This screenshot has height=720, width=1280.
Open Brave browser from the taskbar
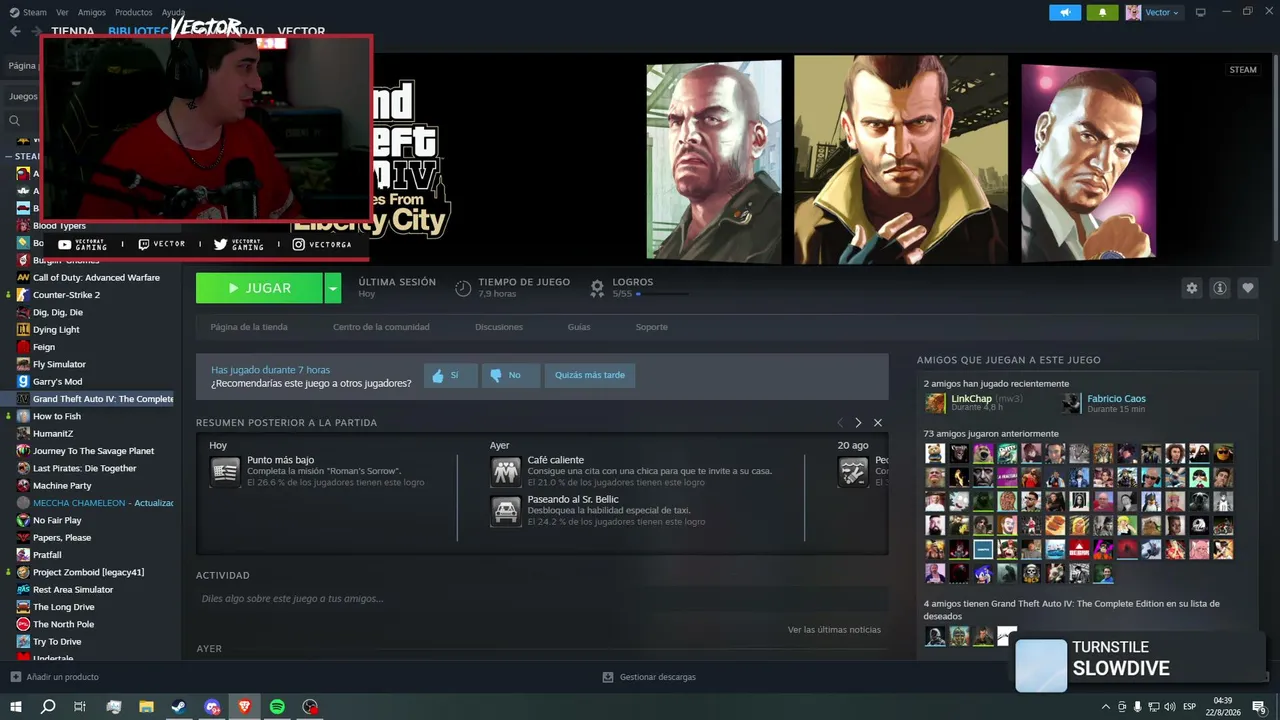[245, 707]
